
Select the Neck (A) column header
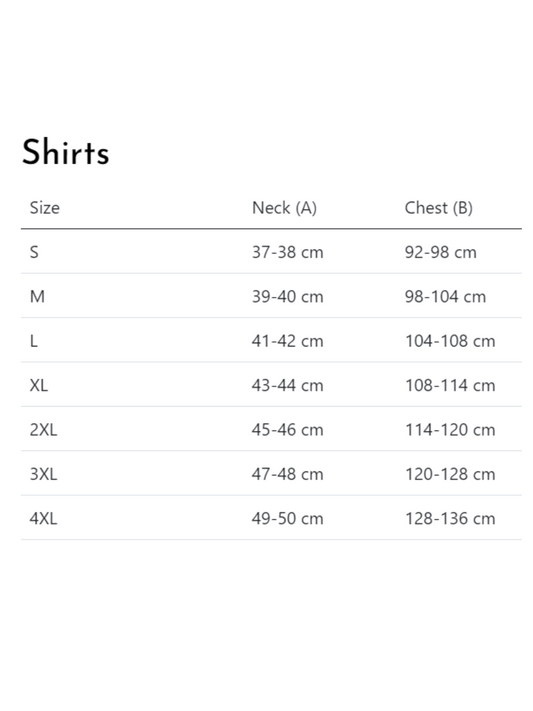pos(284,208)
